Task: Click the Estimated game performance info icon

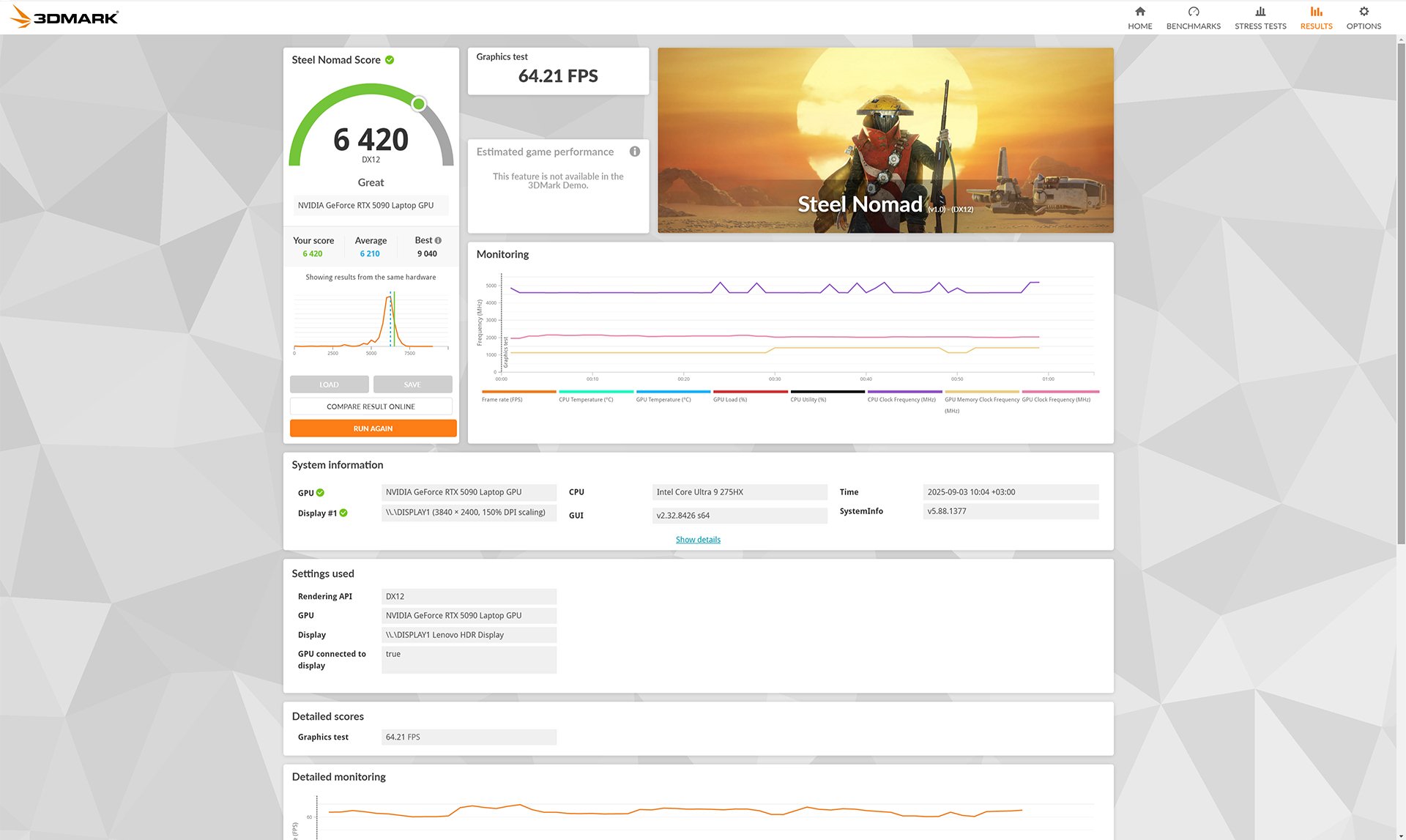Action: pyautogui.click(x=634, y=152)
